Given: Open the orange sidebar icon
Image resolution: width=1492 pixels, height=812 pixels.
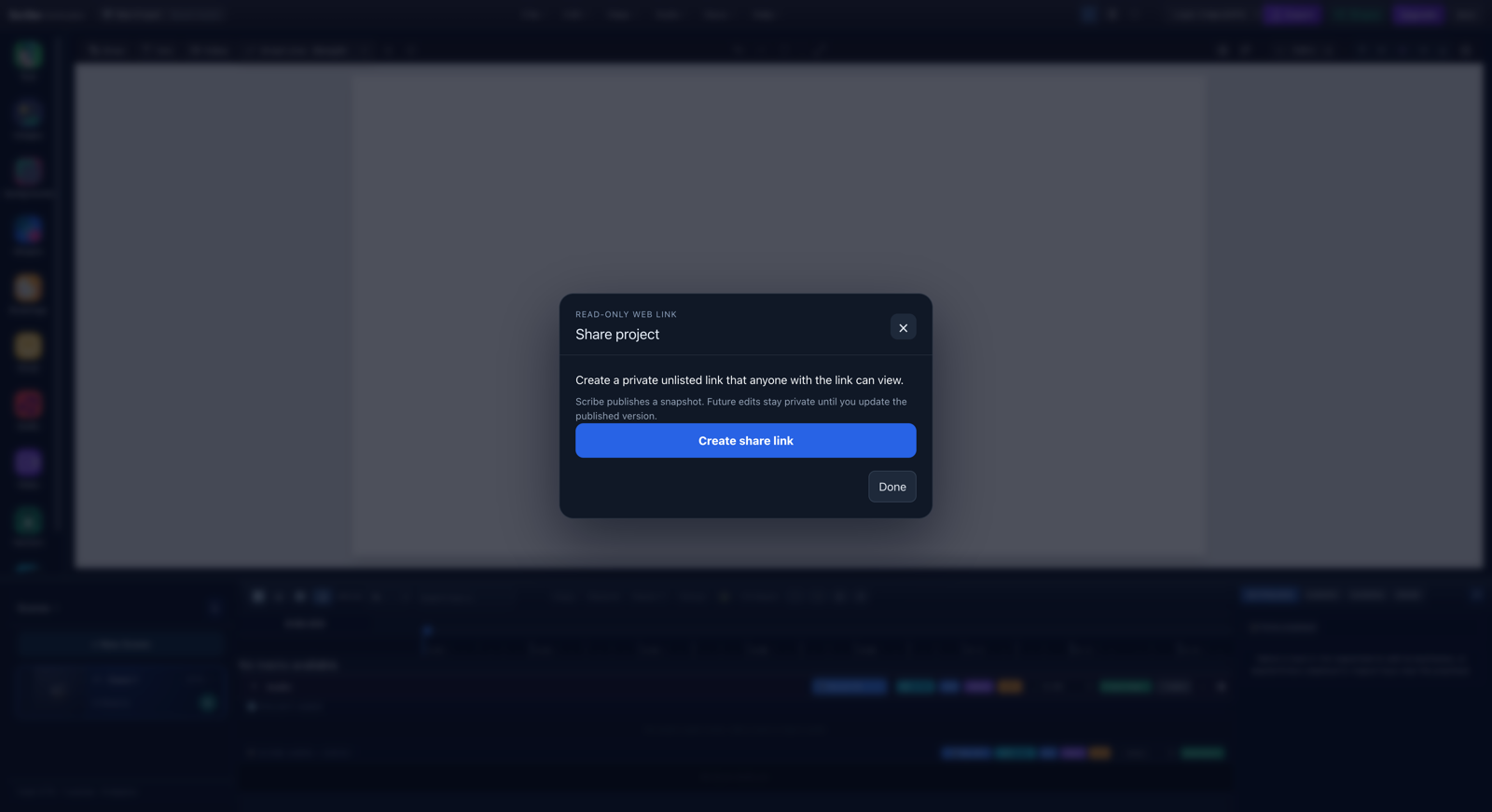Looking at the screenshot, I should pos(28,287).
